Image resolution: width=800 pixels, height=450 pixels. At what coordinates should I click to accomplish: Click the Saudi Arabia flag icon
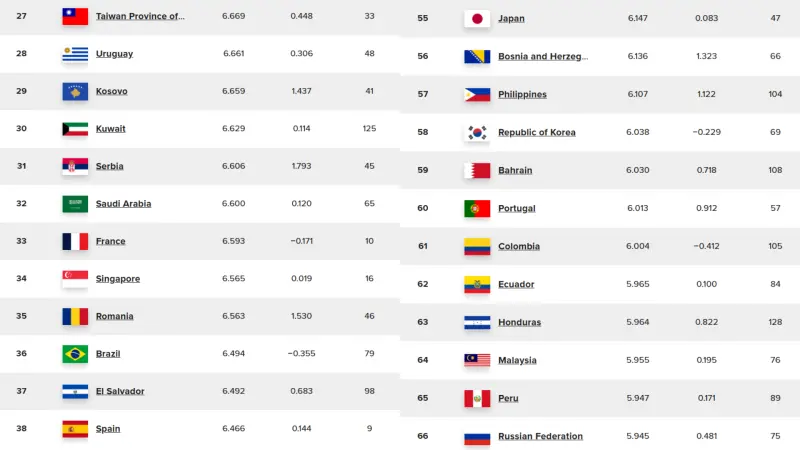(75, 204)
